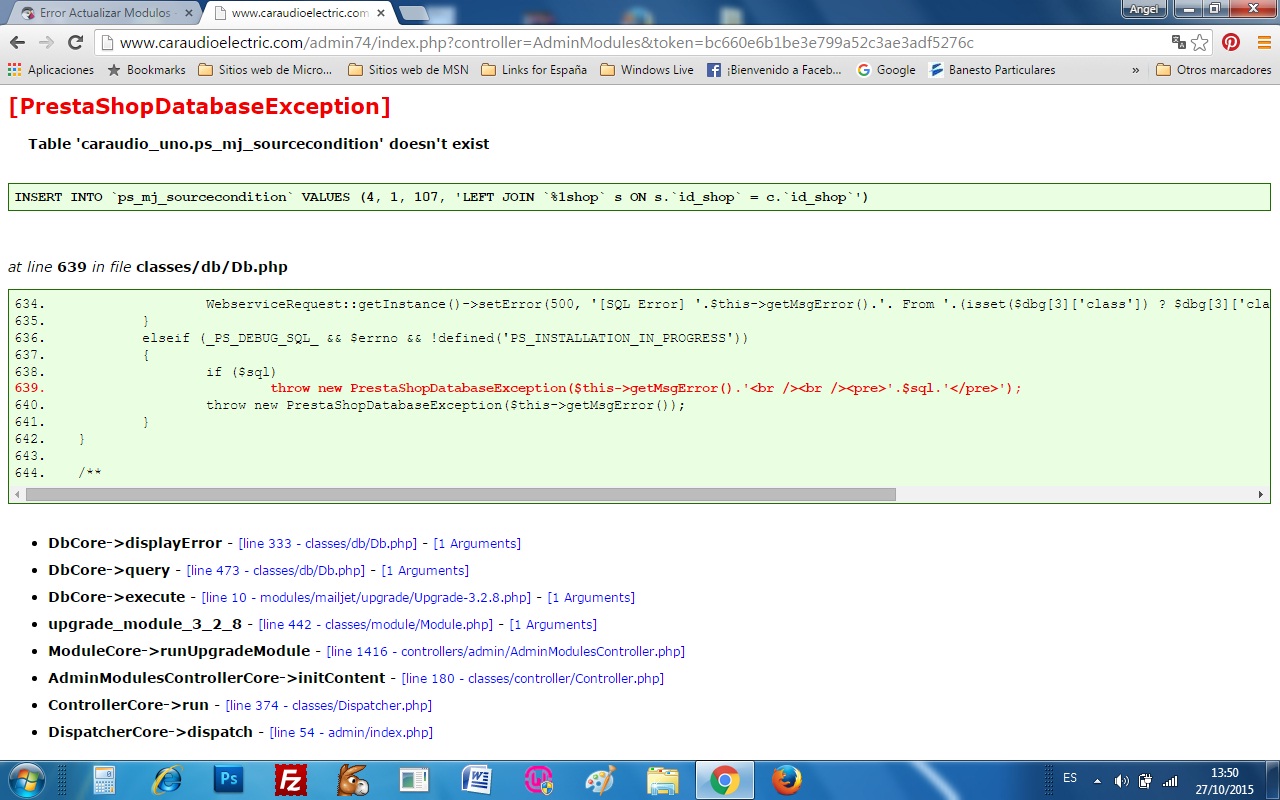Open Banesto Particulares bookmark

point(993,70)
